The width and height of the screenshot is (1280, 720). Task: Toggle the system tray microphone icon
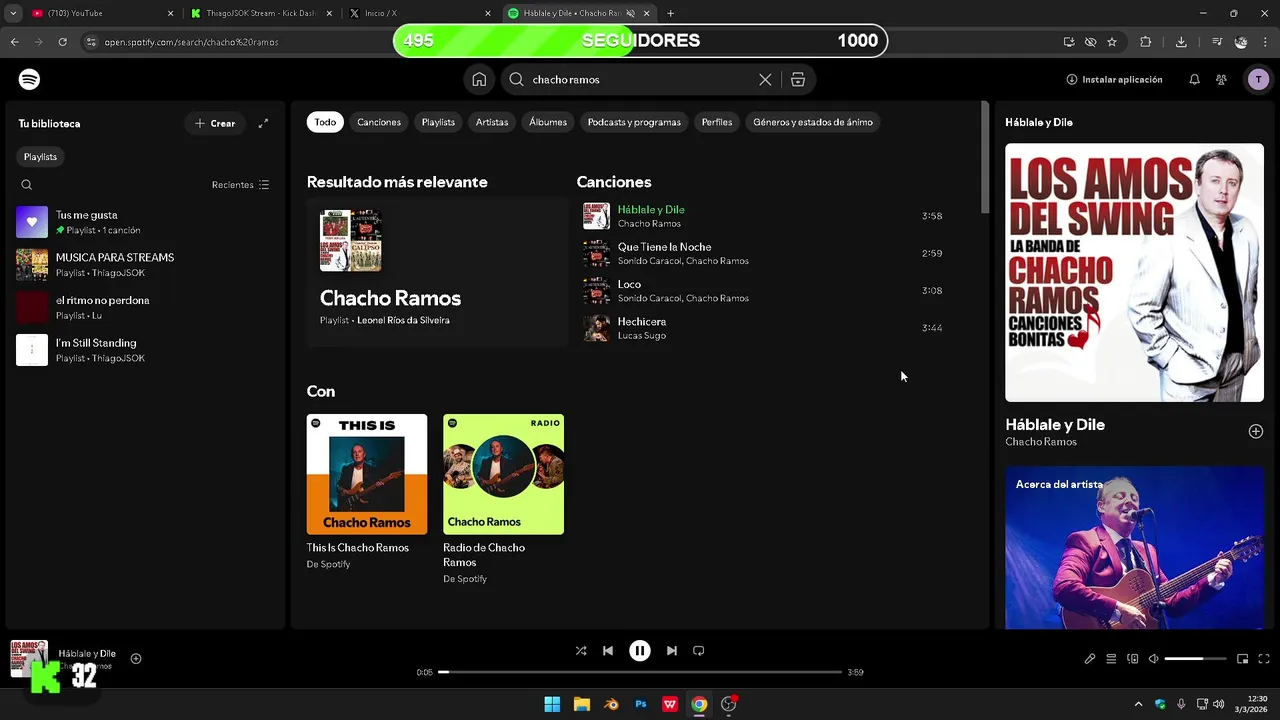click(x=1181, y=704)
